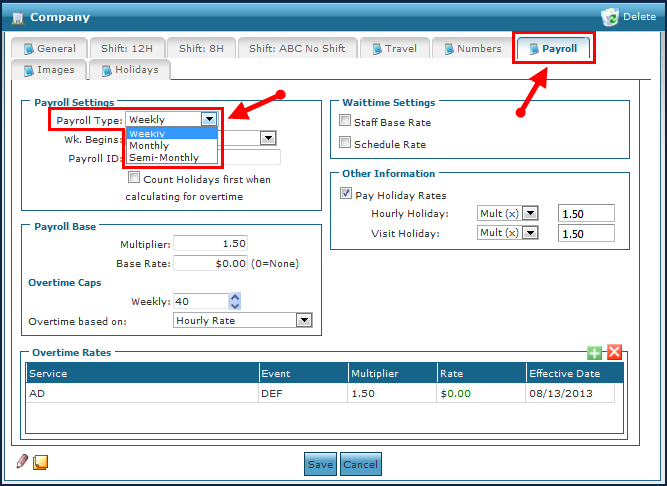
Task: Choose Semi-Monthly payroll type option
Action: pyautogui.click(x=162, y=158)
